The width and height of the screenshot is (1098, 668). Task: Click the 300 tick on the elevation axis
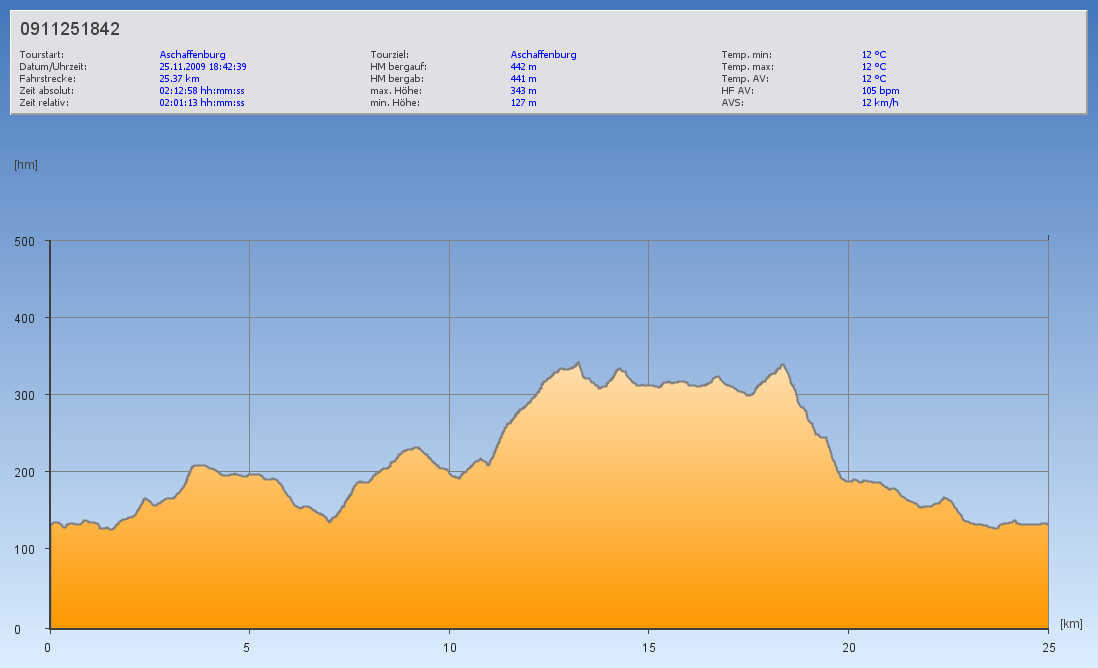click(24, 395)
